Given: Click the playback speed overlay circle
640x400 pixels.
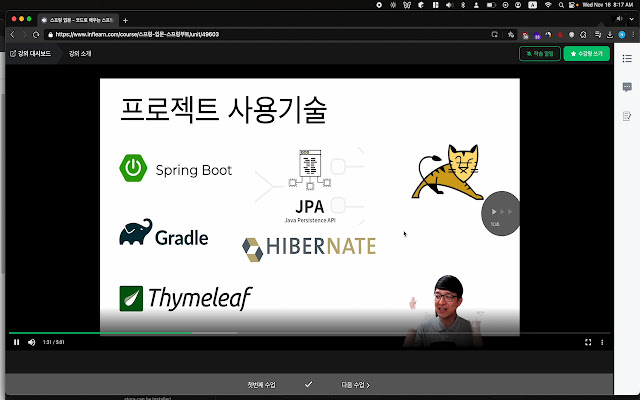Looking at the screenshot, I should pos(501,213).
